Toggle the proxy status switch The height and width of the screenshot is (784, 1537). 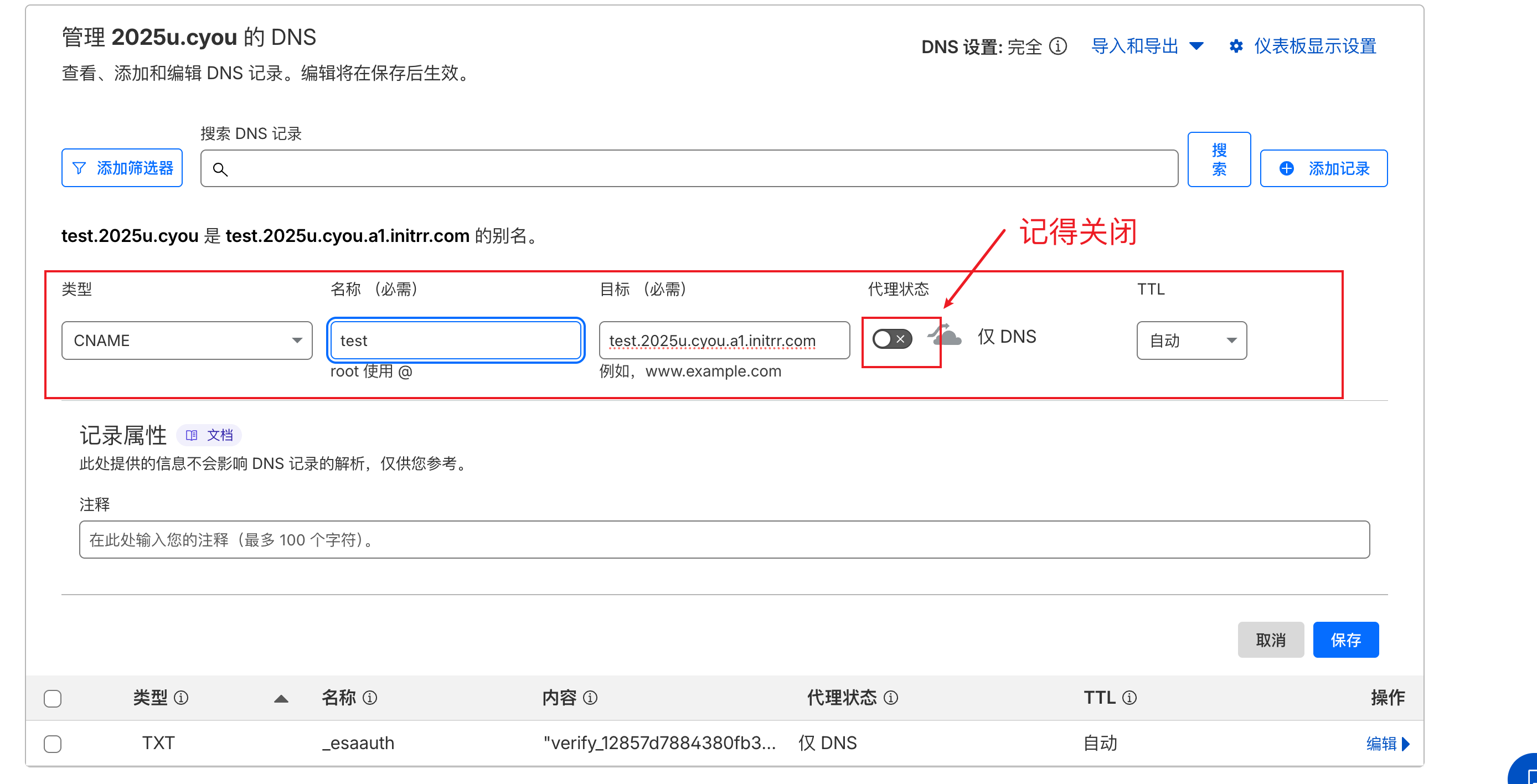[892, 339]
